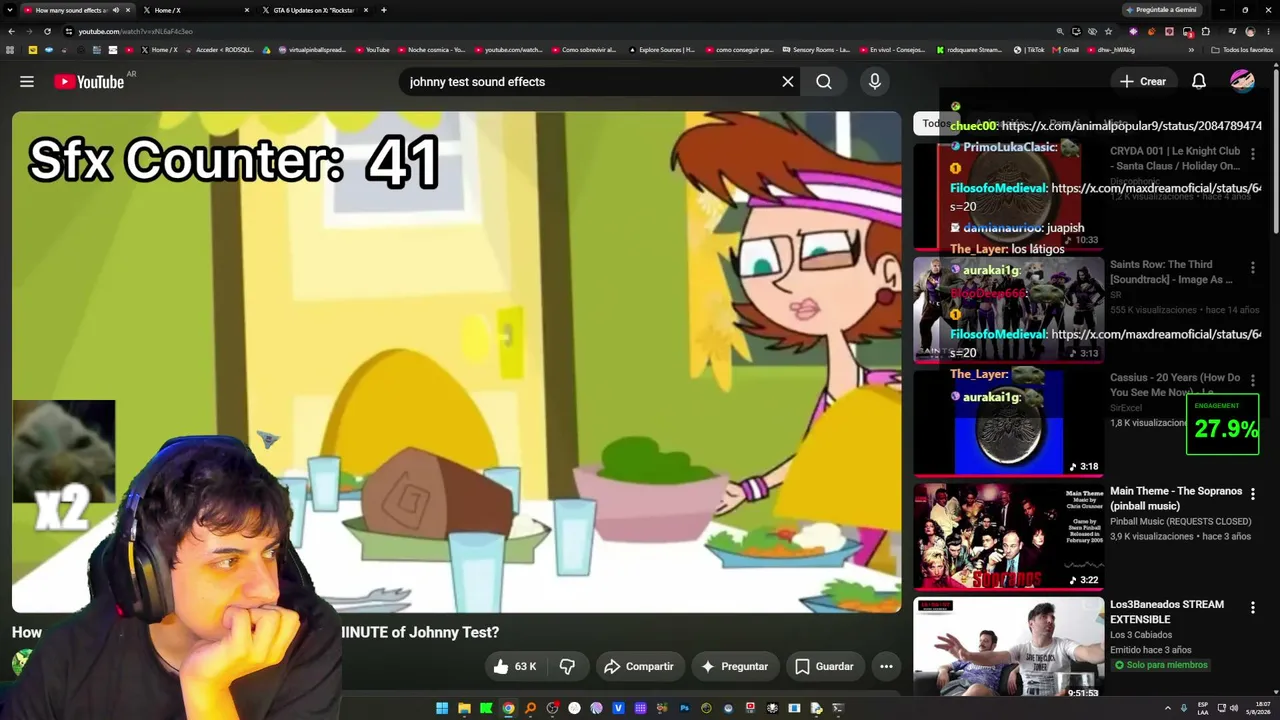This screenshot has width=1280, height=720.
Task: Open File Explorer from the taskbar
Action: click(x=464, y=708)
